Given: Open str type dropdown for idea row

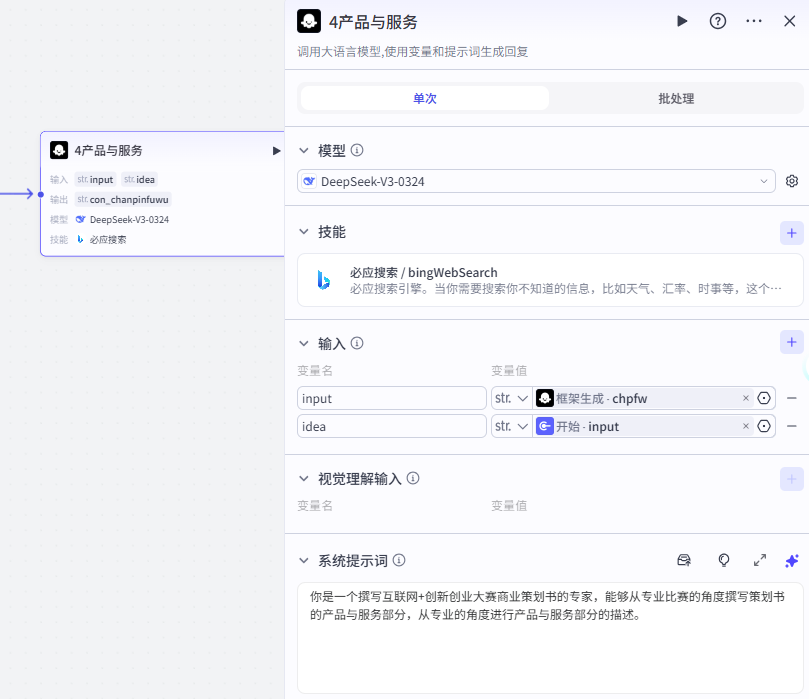Looking at the screenshot, I should point(511,426).
